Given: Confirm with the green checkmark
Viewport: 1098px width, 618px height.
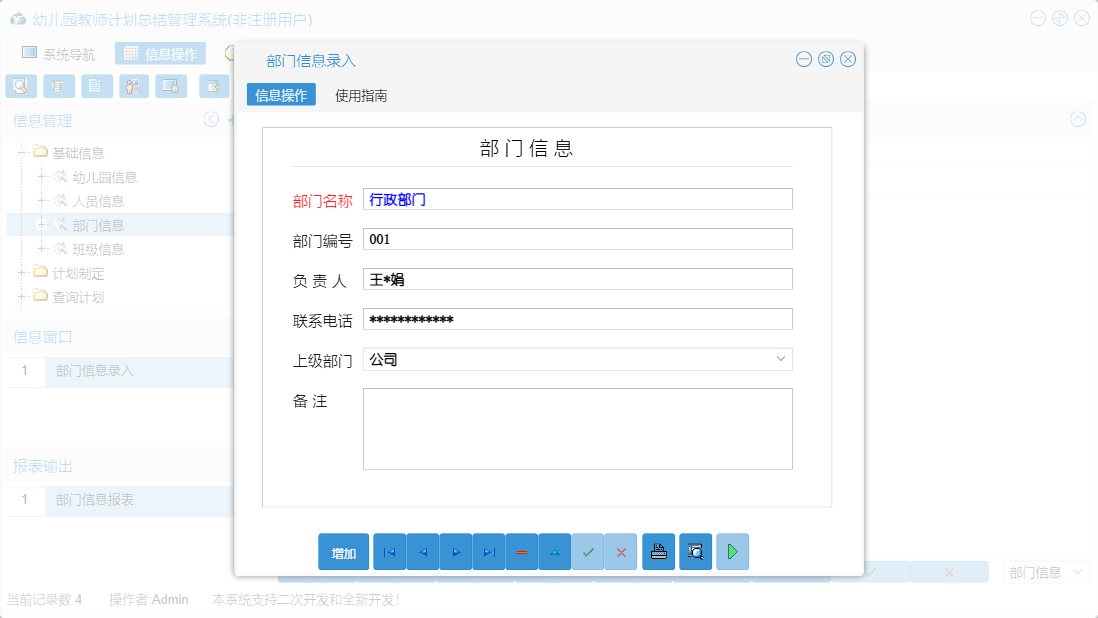Looking at the screenshot, I should coord(588,551).
